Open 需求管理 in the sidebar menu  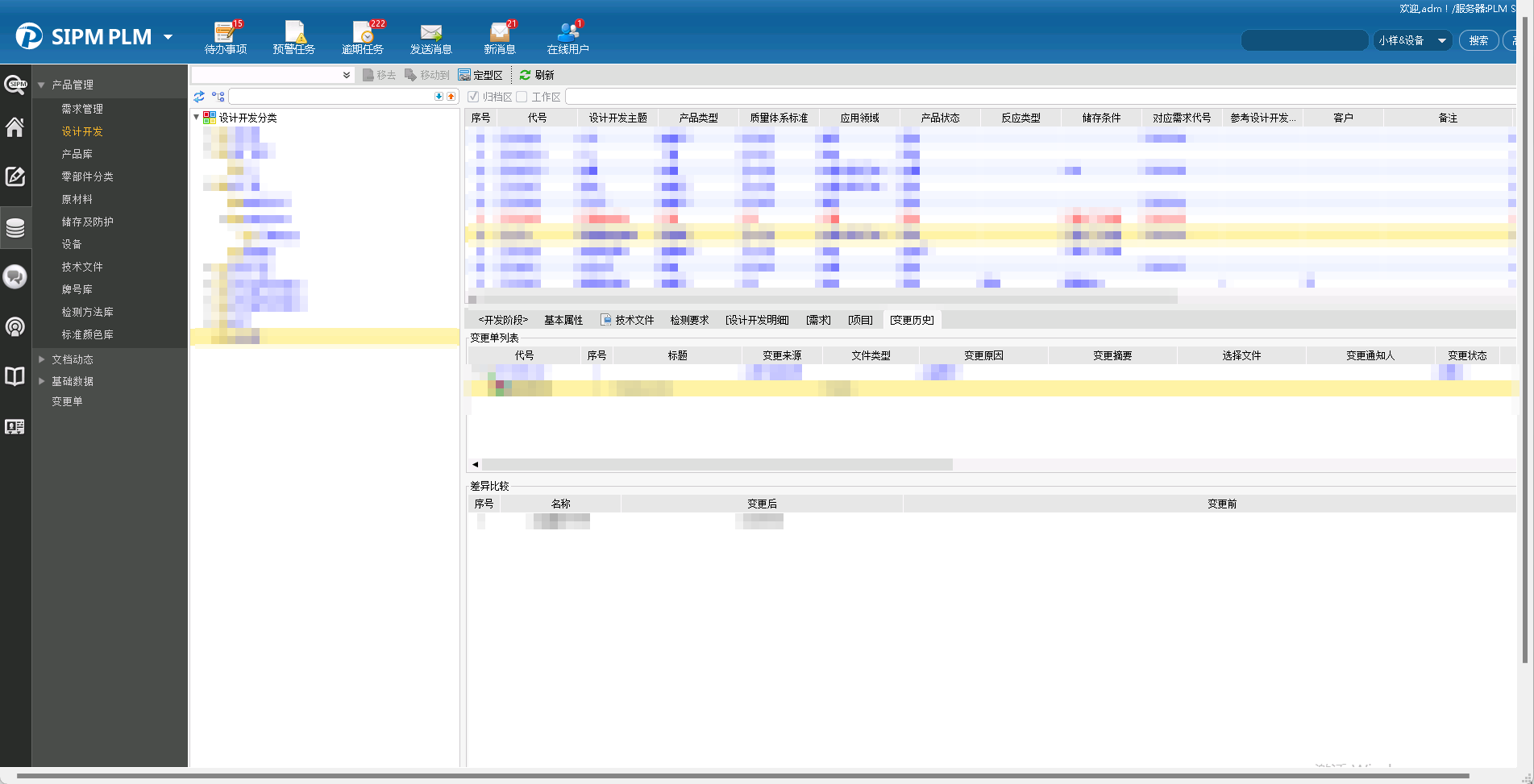tap(82, 109)
